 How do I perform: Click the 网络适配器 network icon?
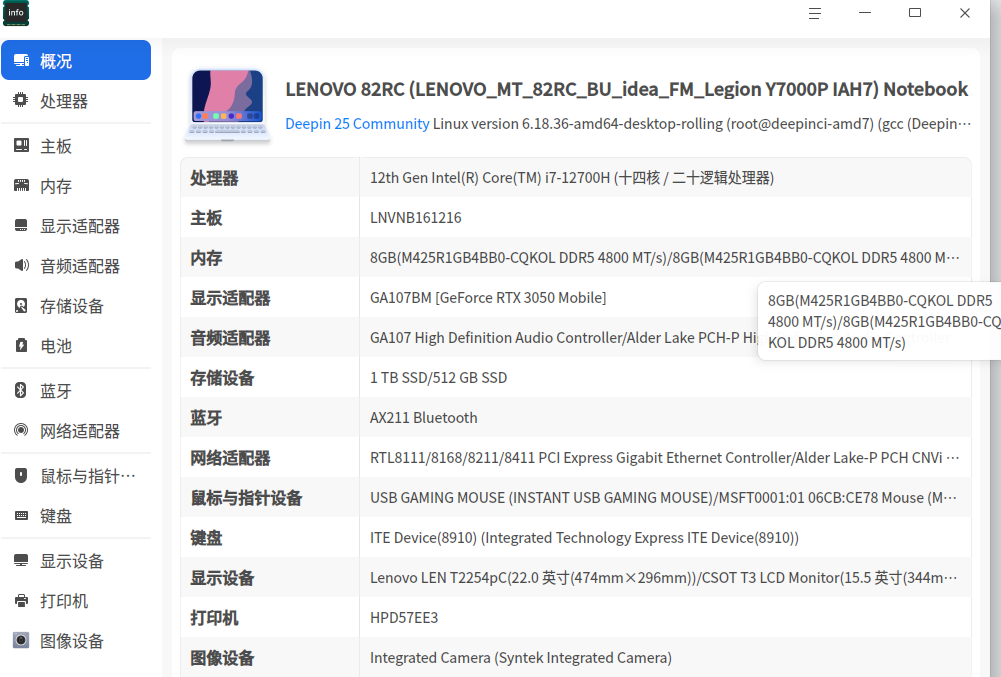pos(21,430)
